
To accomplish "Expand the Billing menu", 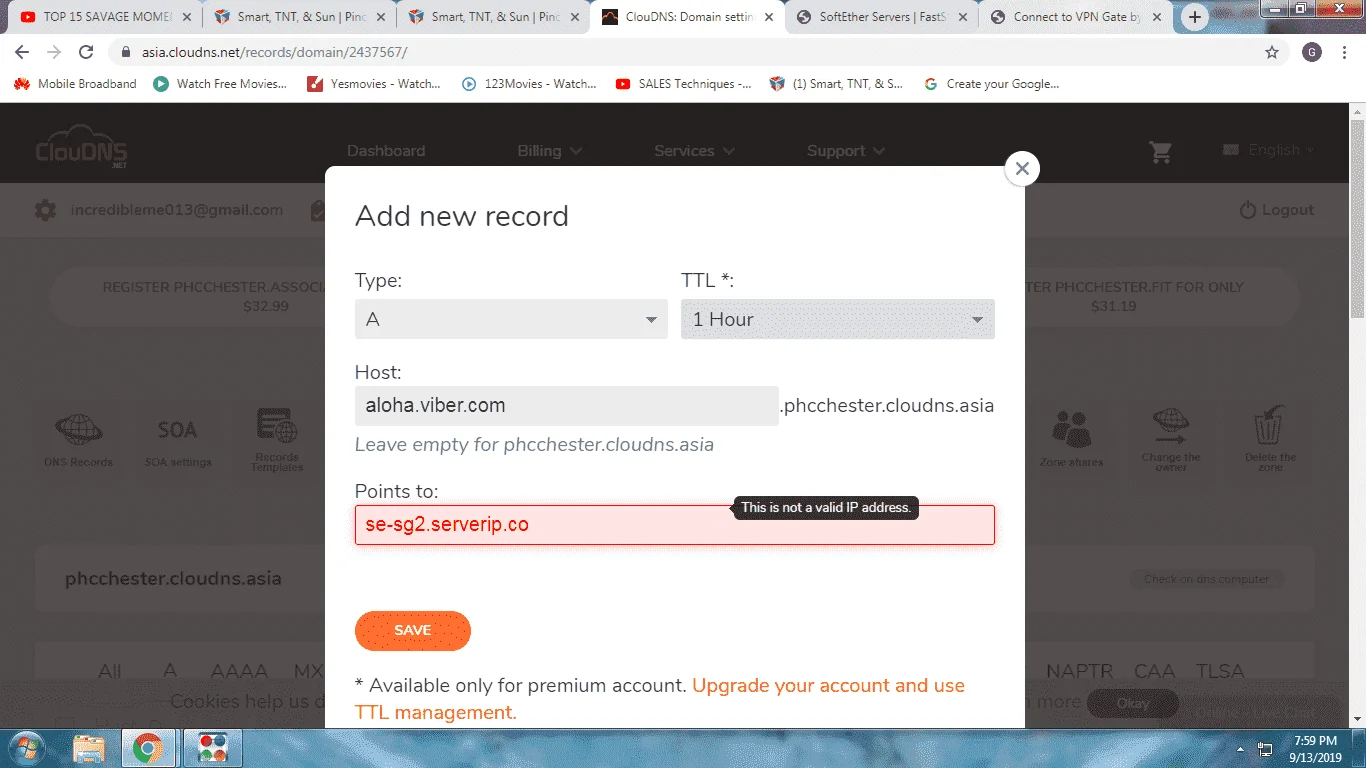I will point(549,151).
